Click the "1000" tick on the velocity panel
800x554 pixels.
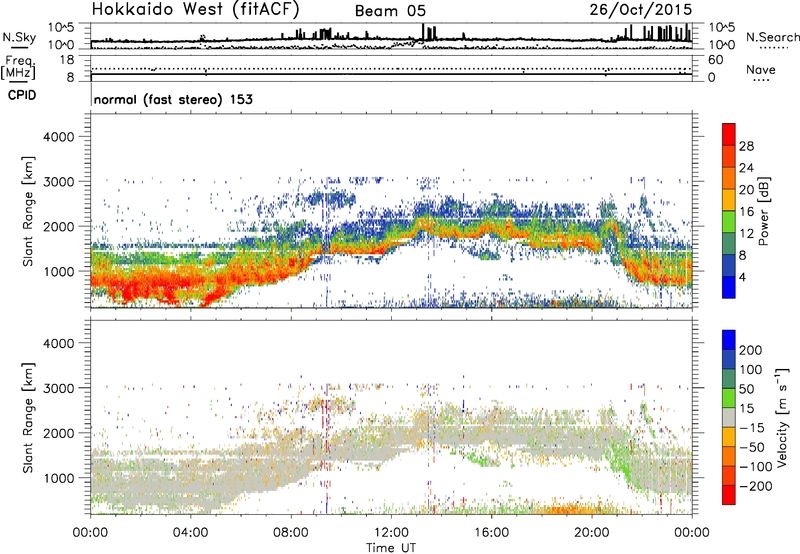58,478
